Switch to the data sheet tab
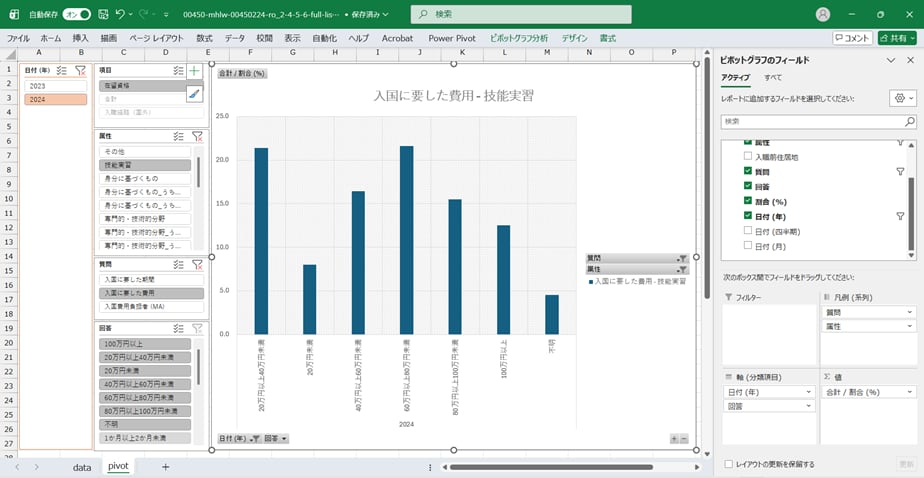 click(82, 467)
